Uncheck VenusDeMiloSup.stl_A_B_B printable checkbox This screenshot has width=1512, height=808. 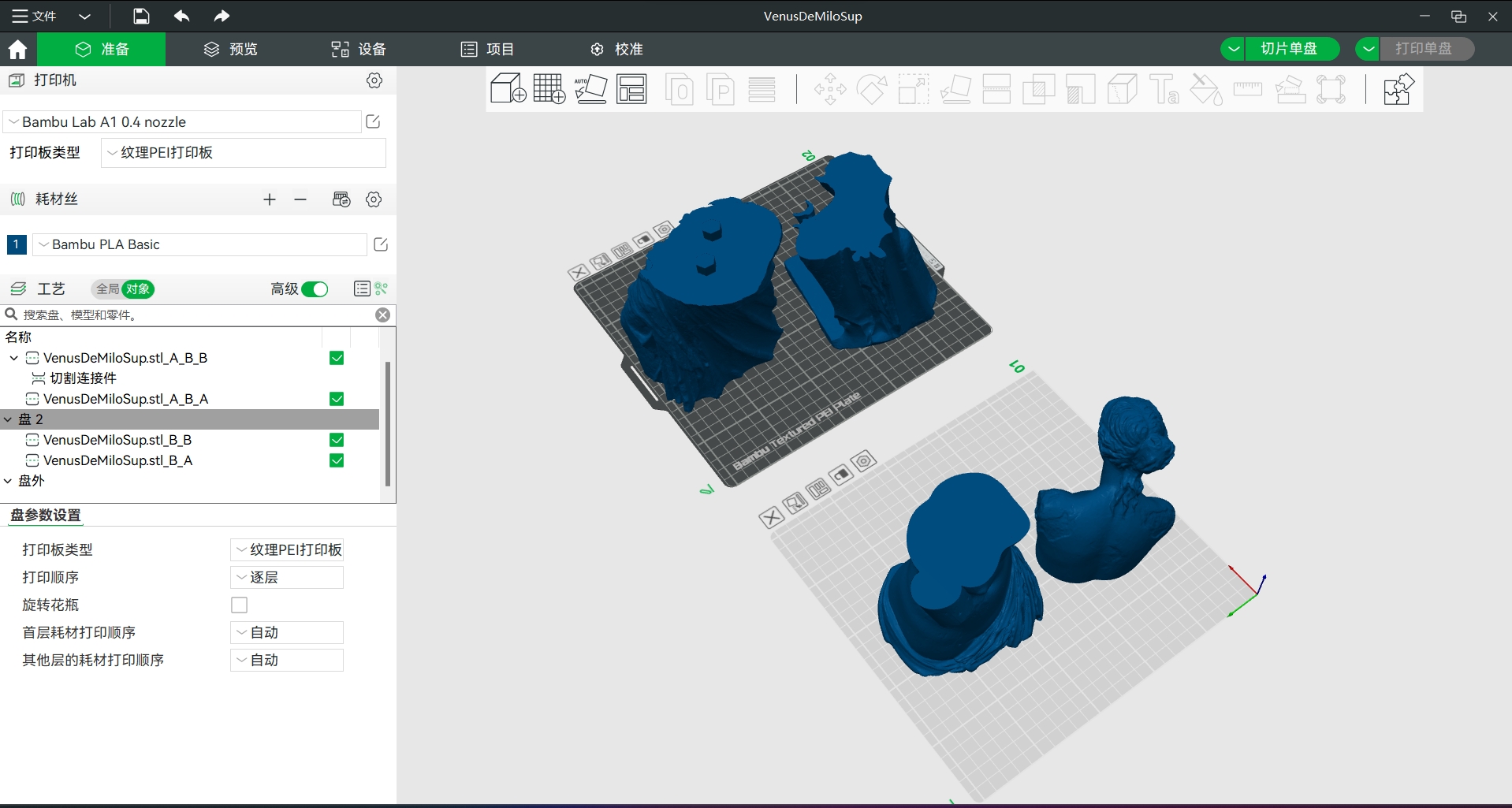pyautogui.click(x=337, y=358)
